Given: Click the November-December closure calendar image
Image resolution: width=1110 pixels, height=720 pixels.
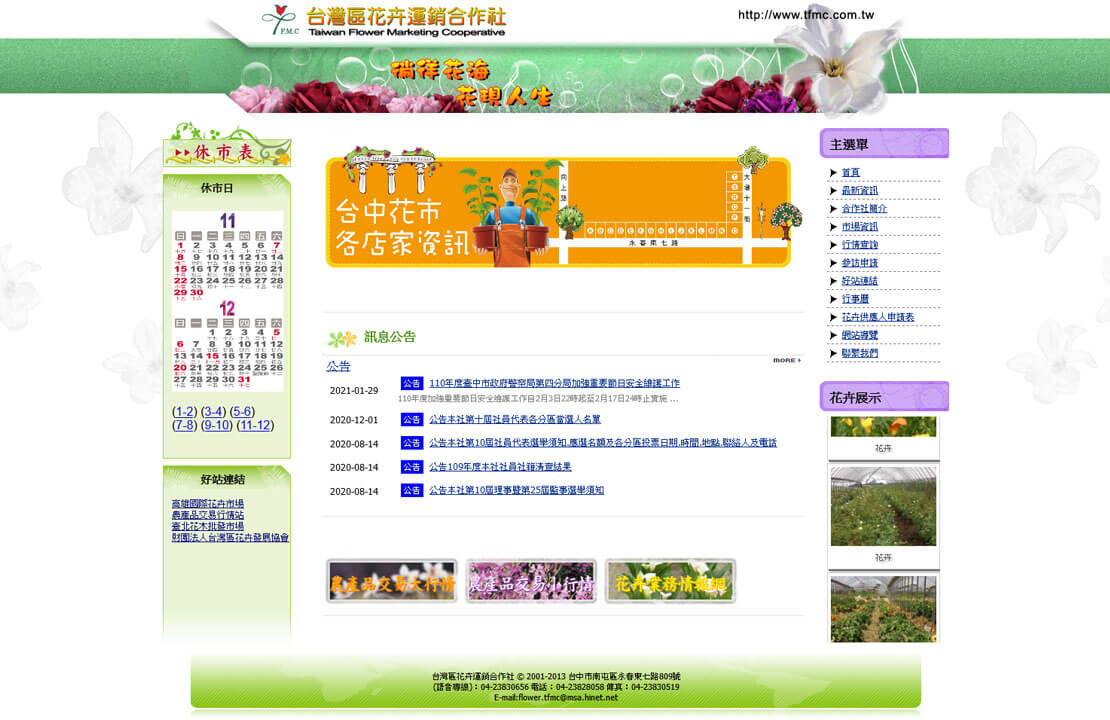Looking at the screenshot, I should (x=227, y=301).
